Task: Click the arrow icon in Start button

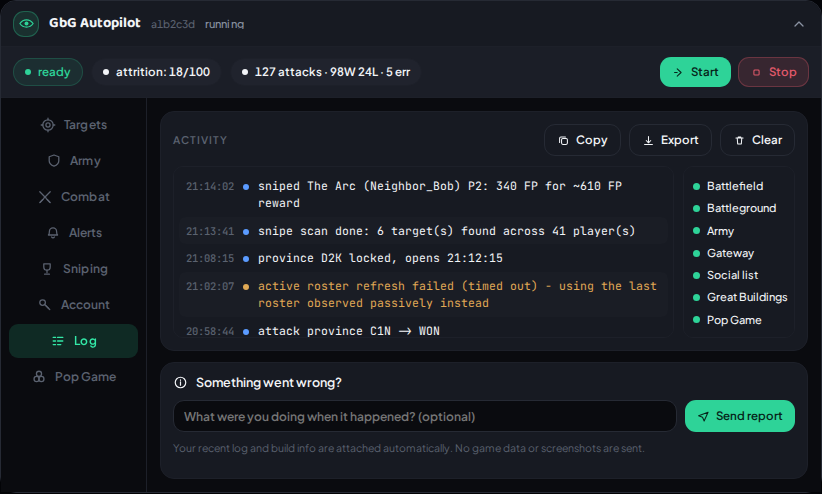Action: point(678,72)
